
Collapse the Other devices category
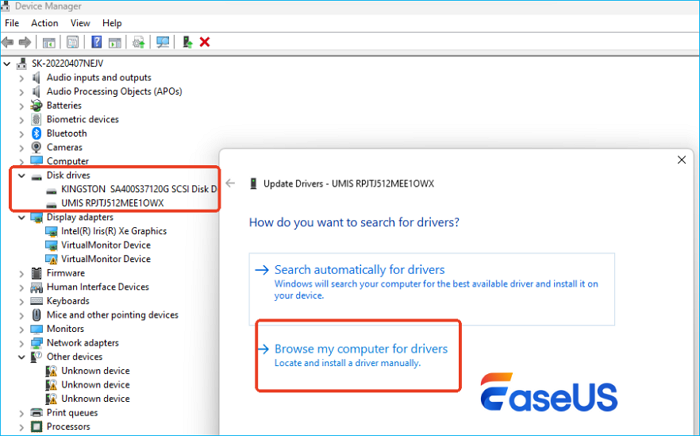pyautogui.click(x=22, y=357)
